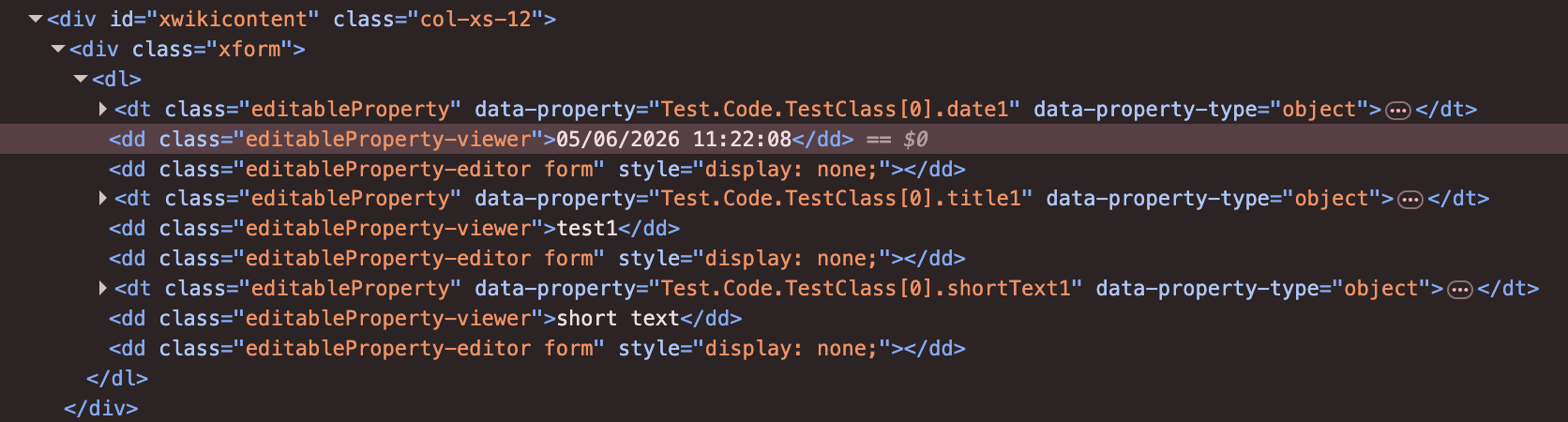The height and width of the screenshot is (422, 1568).
Task: Expand the title1 dt element
Action: click(x=103, y=198)
